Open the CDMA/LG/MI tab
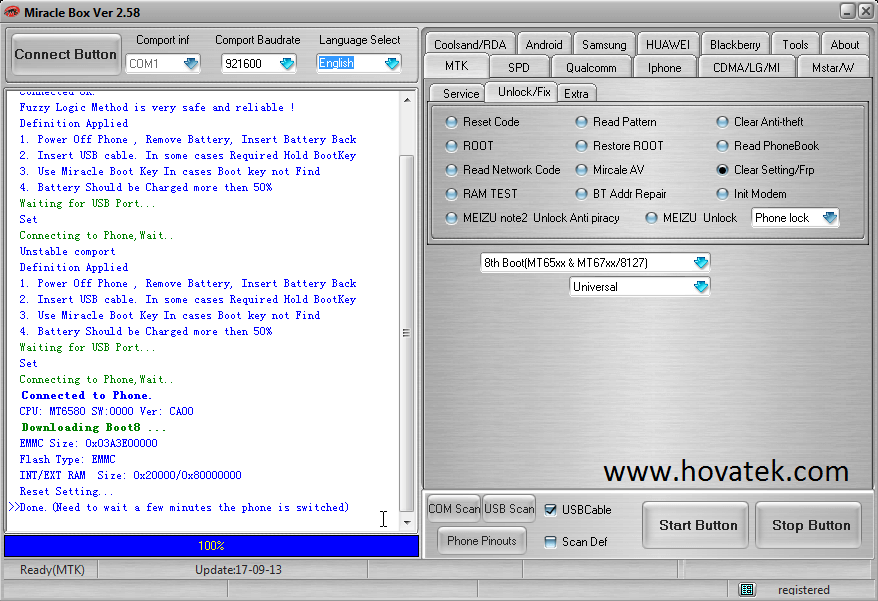Screen dimensions: 878x601 pos(746,68)
